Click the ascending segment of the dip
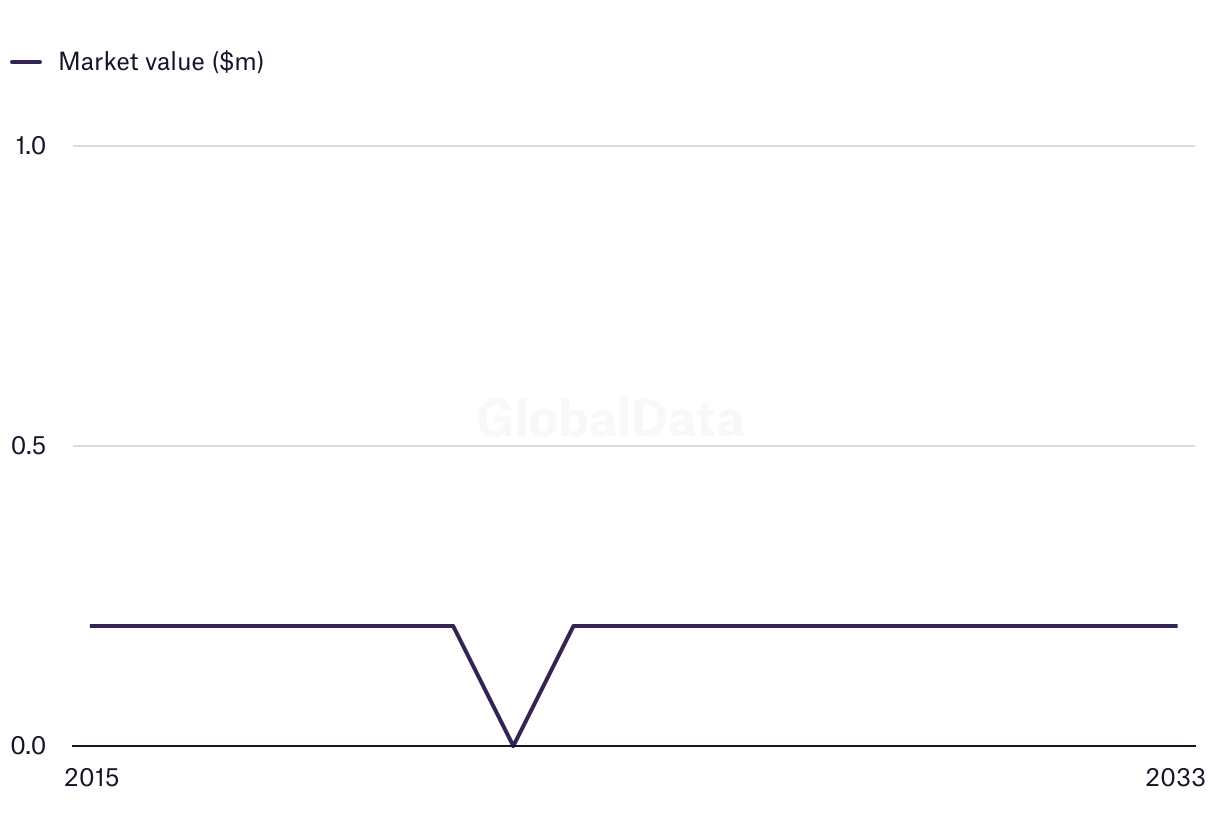 [x=543, y=686]
